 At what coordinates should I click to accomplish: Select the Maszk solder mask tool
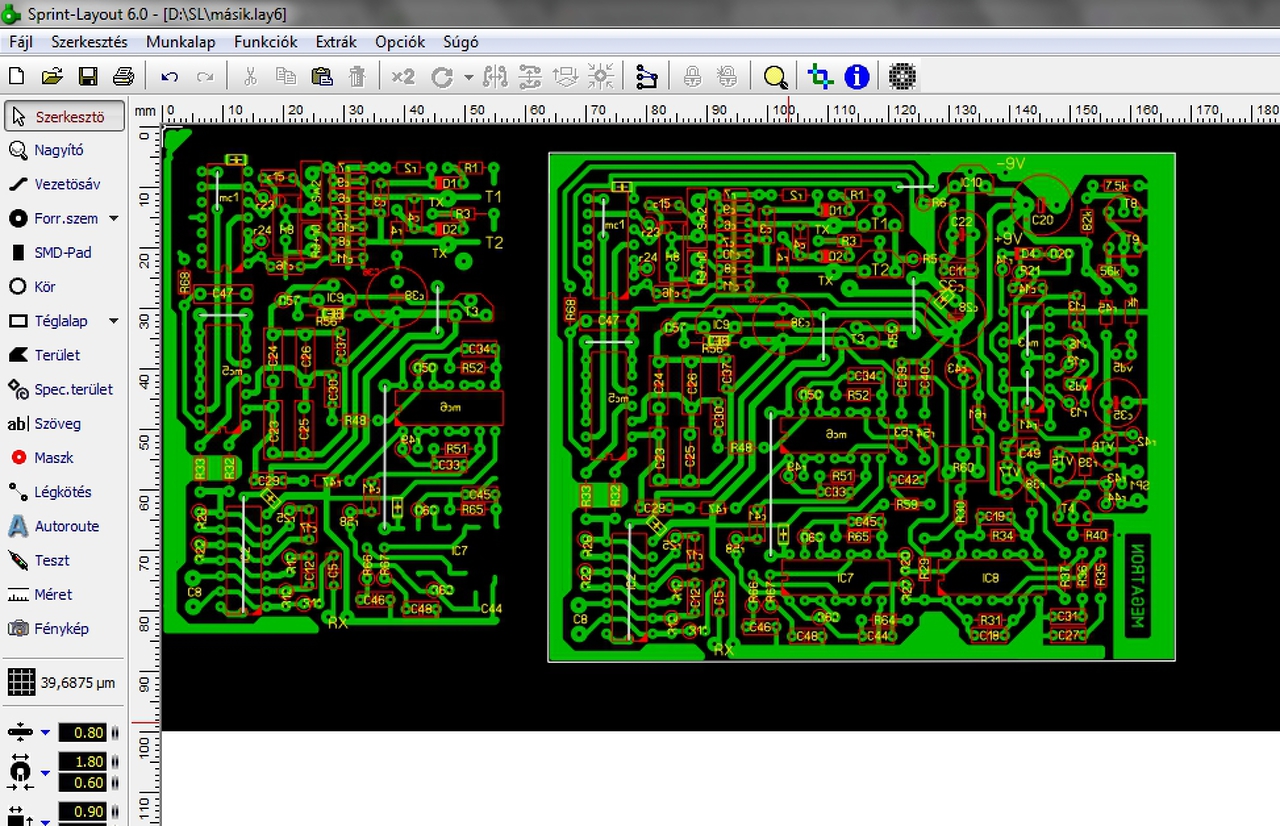pos(64,457)
